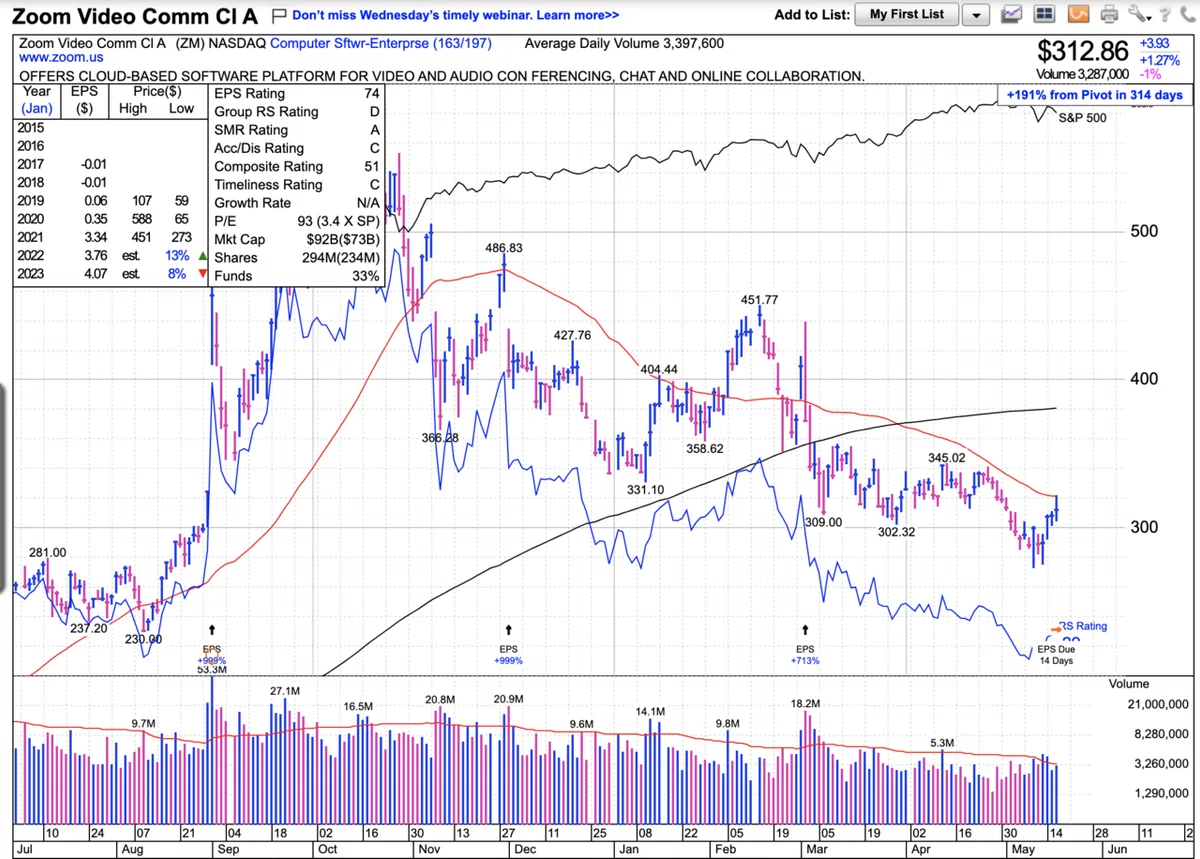Follow the Wednesday webinar Learn more link
Image resolution: width=1200 pixels, height=859 pixels.
click(x=455, y=16)
